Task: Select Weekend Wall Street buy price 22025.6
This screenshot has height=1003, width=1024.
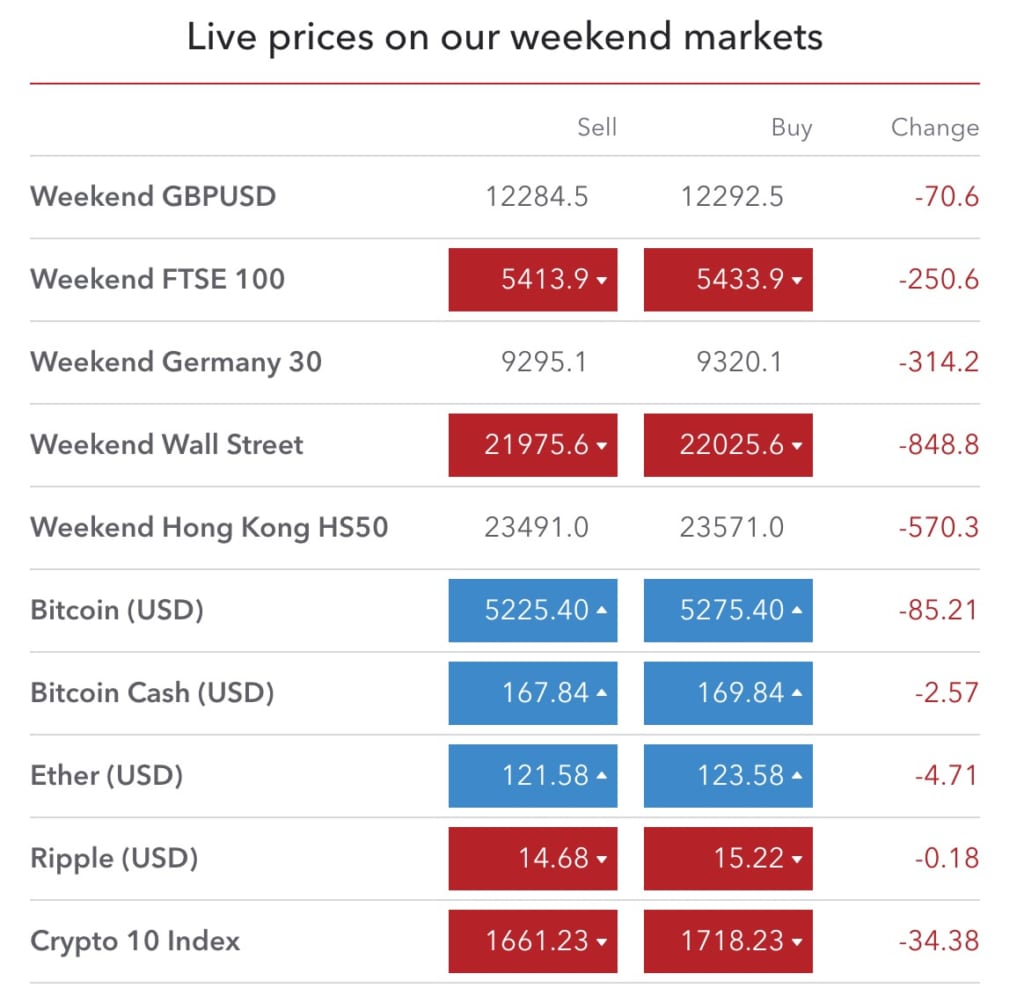Action: [x=728, y=445]
